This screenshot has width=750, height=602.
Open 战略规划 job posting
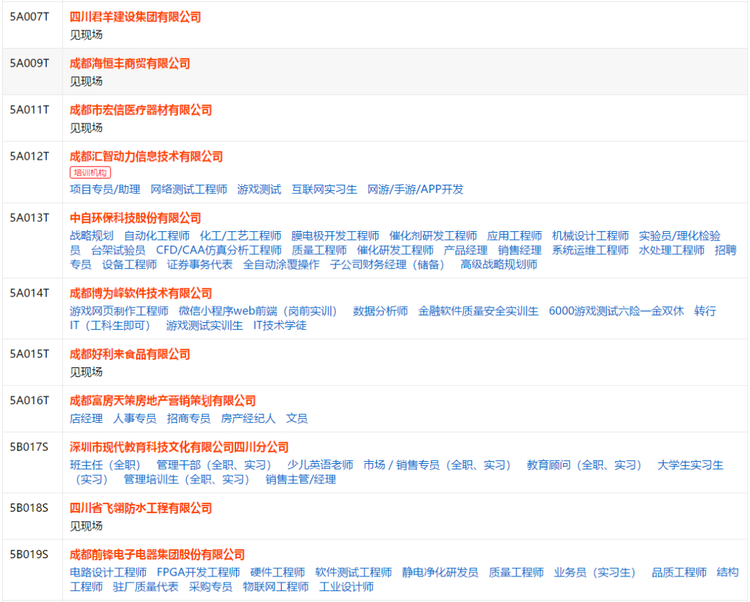pos(92,236)
